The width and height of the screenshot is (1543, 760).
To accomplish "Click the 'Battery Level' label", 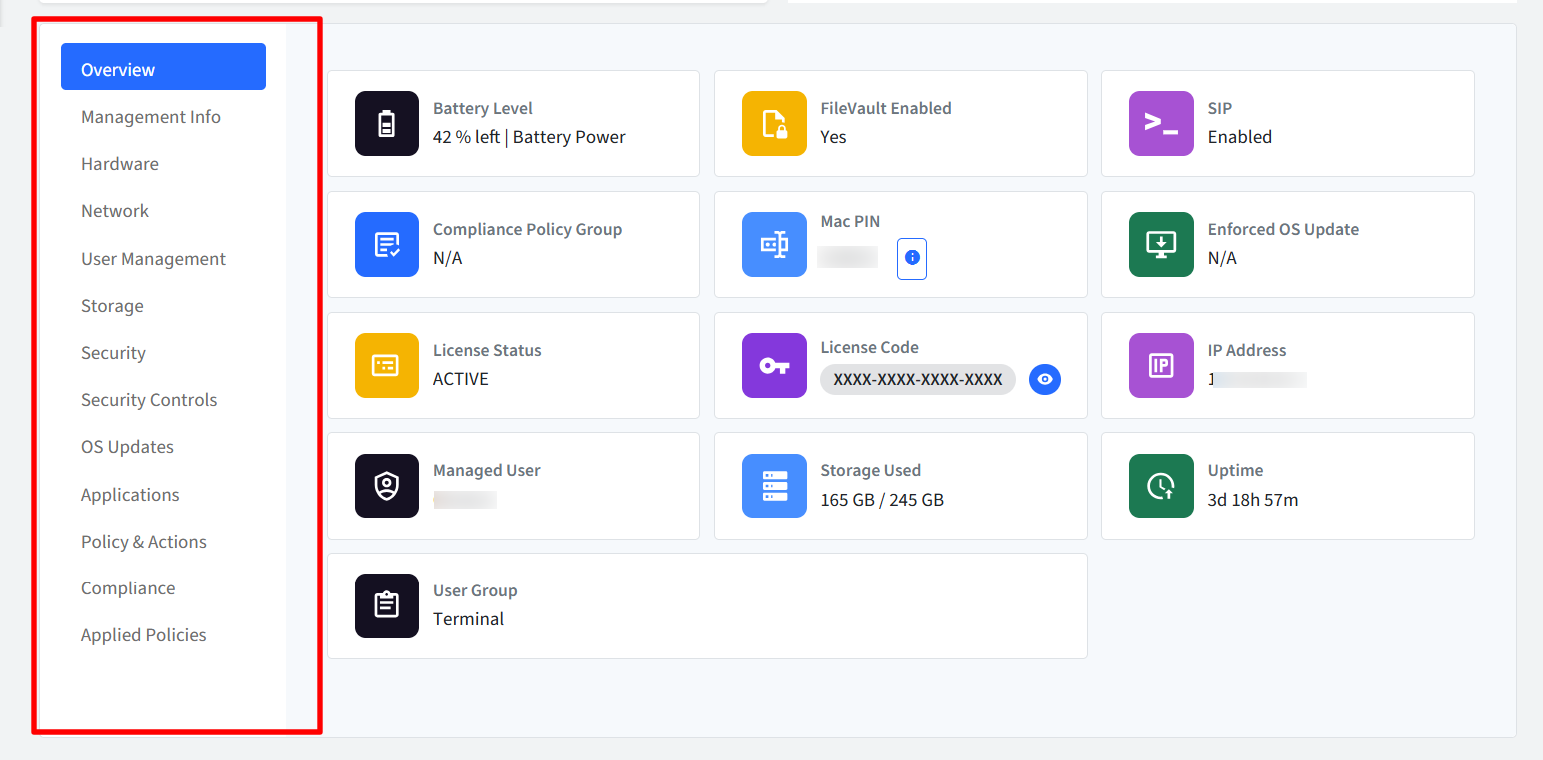I will point(483,108).
